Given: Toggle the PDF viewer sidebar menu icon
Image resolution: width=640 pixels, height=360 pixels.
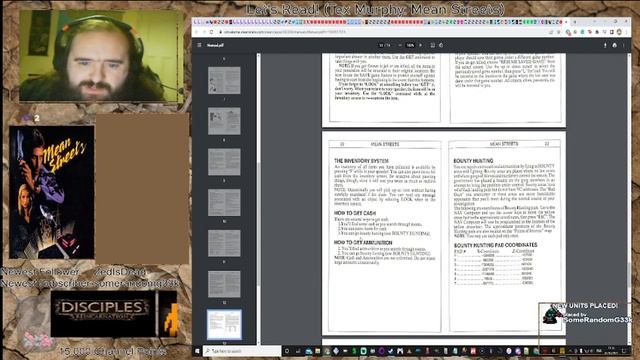Looking at the screenshot, I should pos(199,45).
